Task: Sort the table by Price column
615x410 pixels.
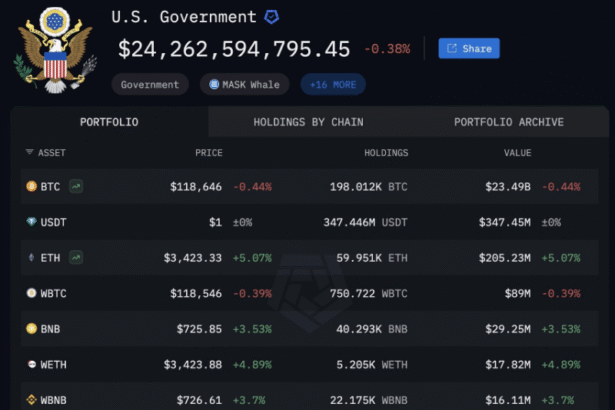Action: pyautogui.click(x=208, y=153)
